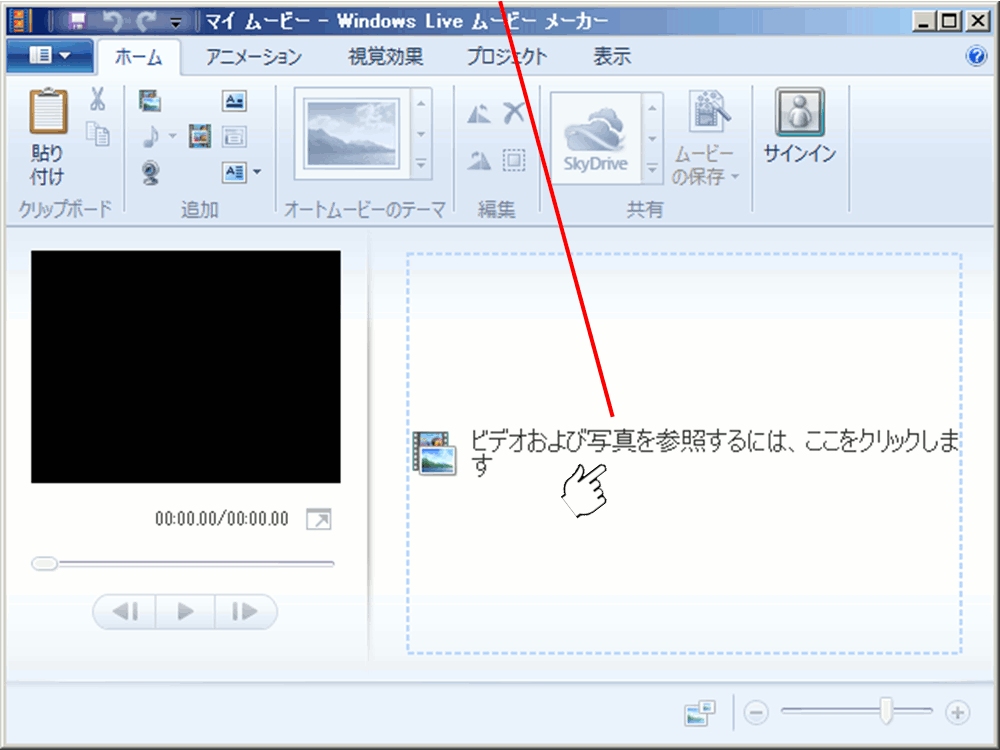This screenshot has height=750, width=1000.
Task: Toggle full screen preview button
Action: click(318, 519)
